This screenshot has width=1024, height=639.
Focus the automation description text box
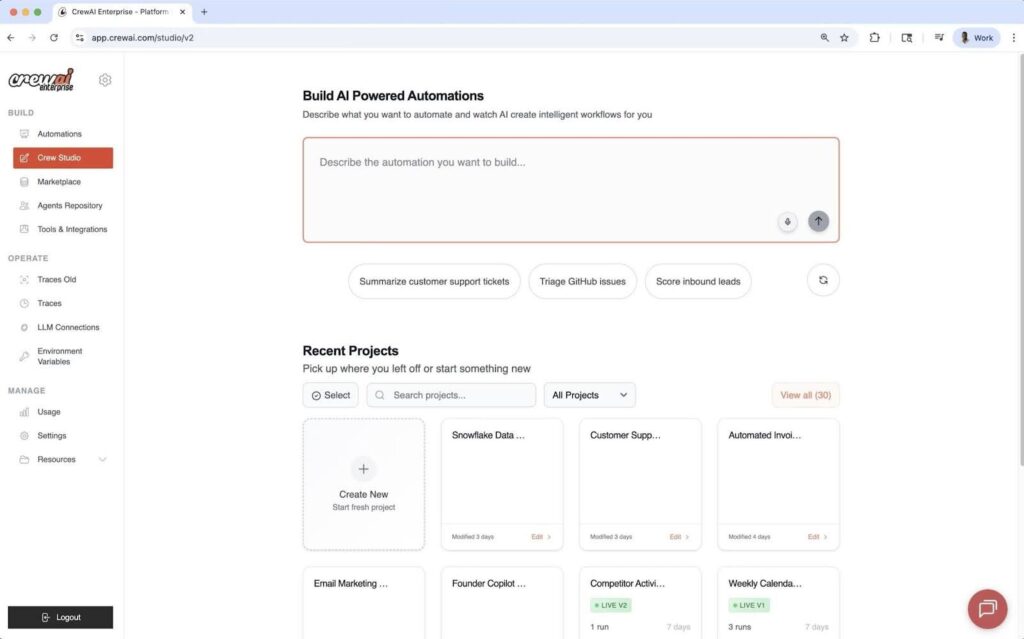tap(571, 189)
